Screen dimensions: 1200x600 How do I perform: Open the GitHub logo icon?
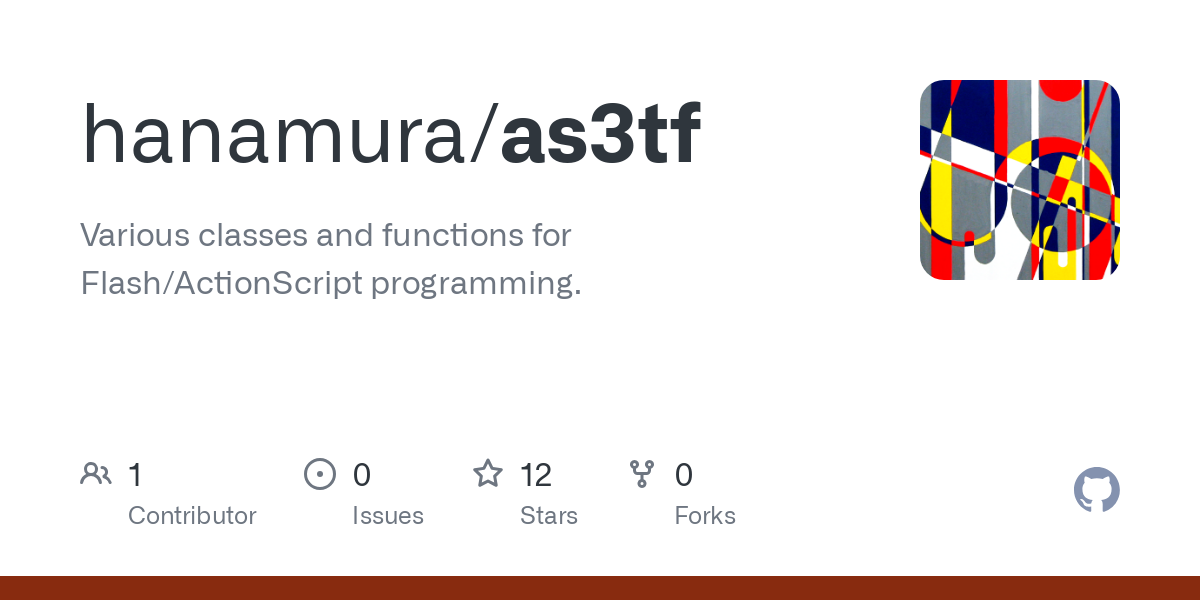point(1096,490)
